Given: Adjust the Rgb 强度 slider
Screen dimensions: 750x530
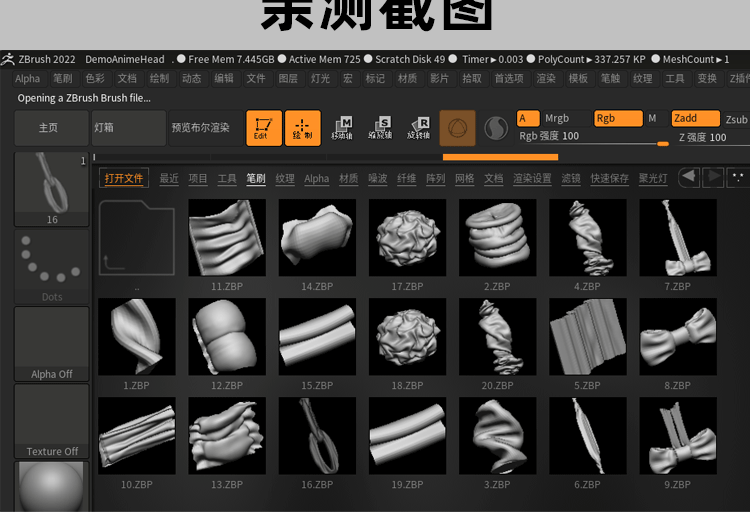Looking at the screenshot, I should point(580,143).
